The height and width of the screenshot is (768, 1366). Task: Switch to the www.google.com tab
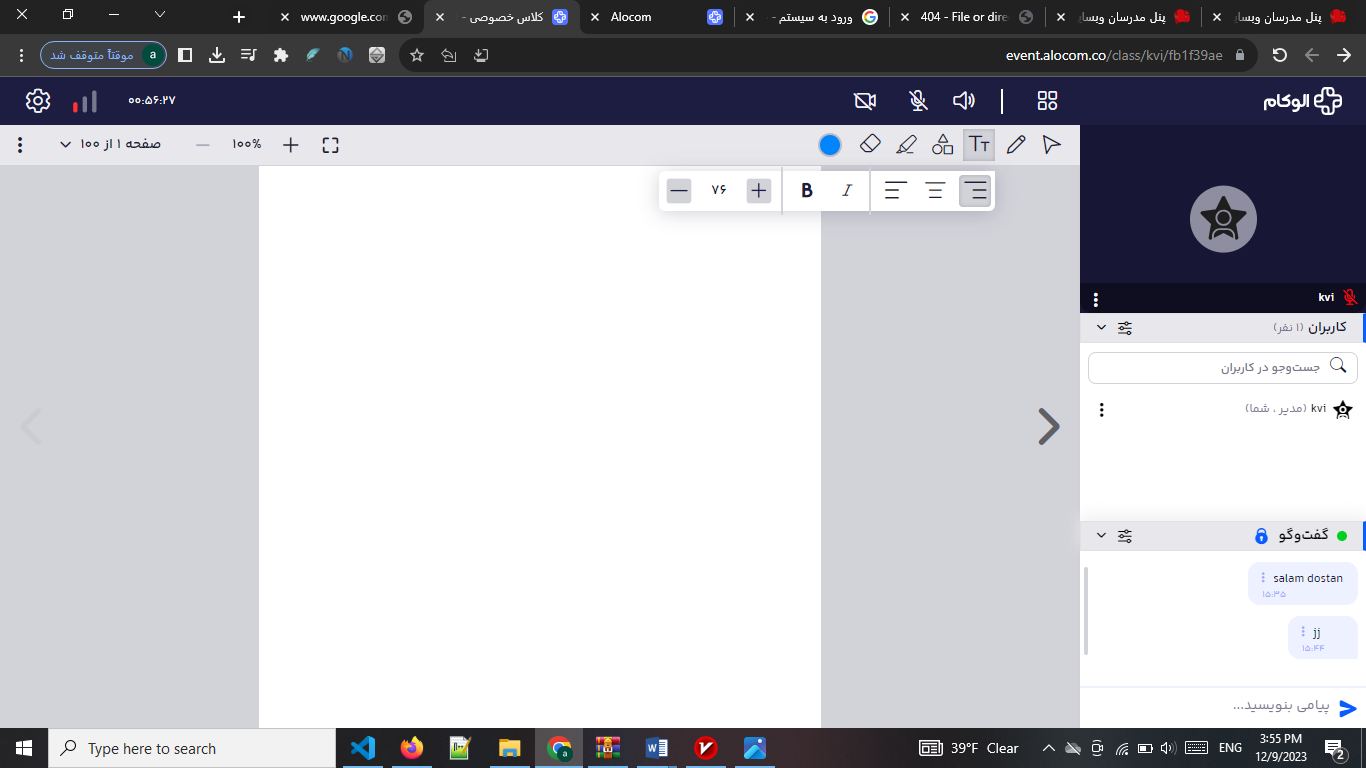coord(344,17)
